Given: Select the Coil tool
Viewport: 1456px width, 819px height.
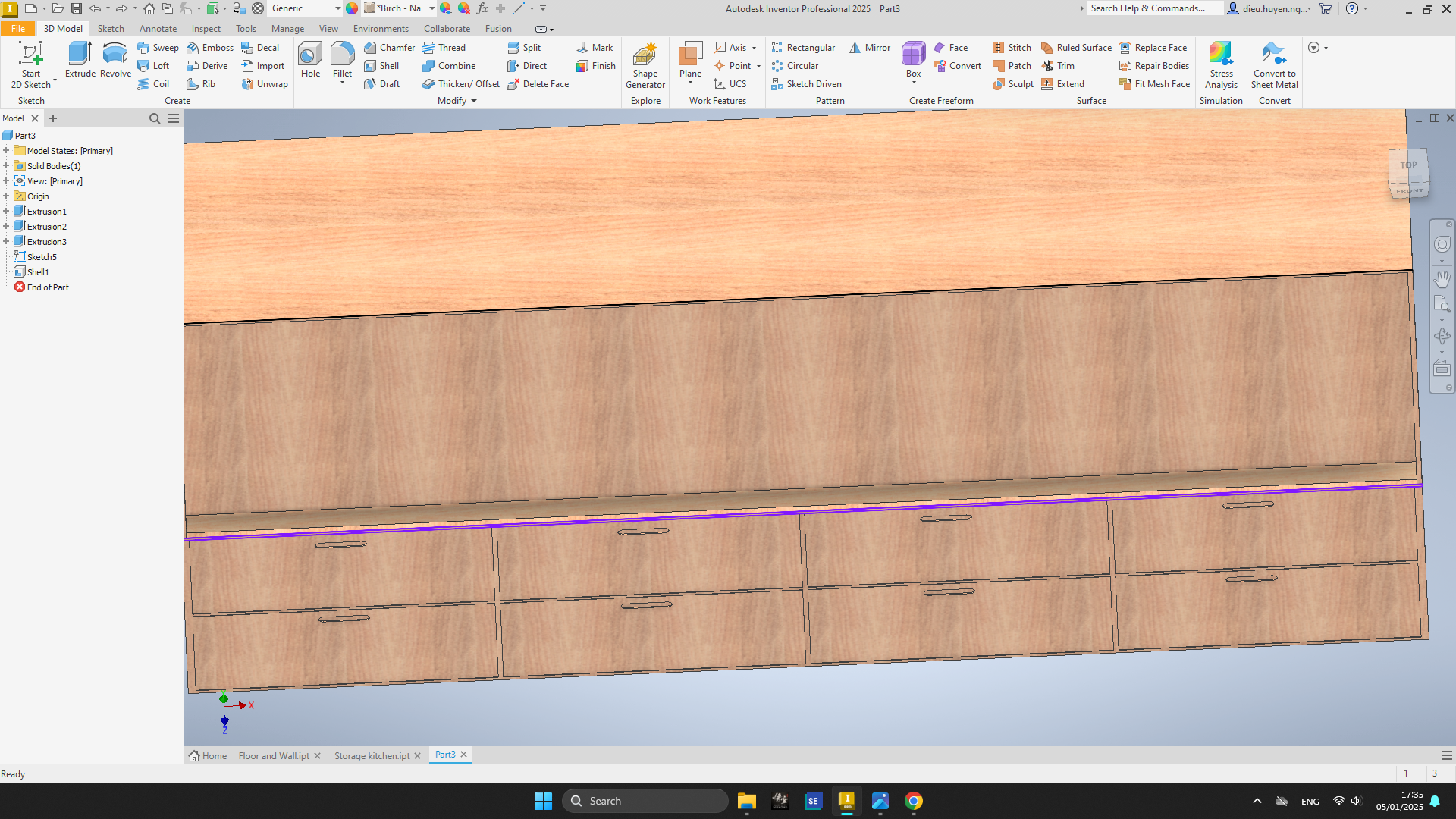Looking at the screenshot, I should [x=153, y=84].
